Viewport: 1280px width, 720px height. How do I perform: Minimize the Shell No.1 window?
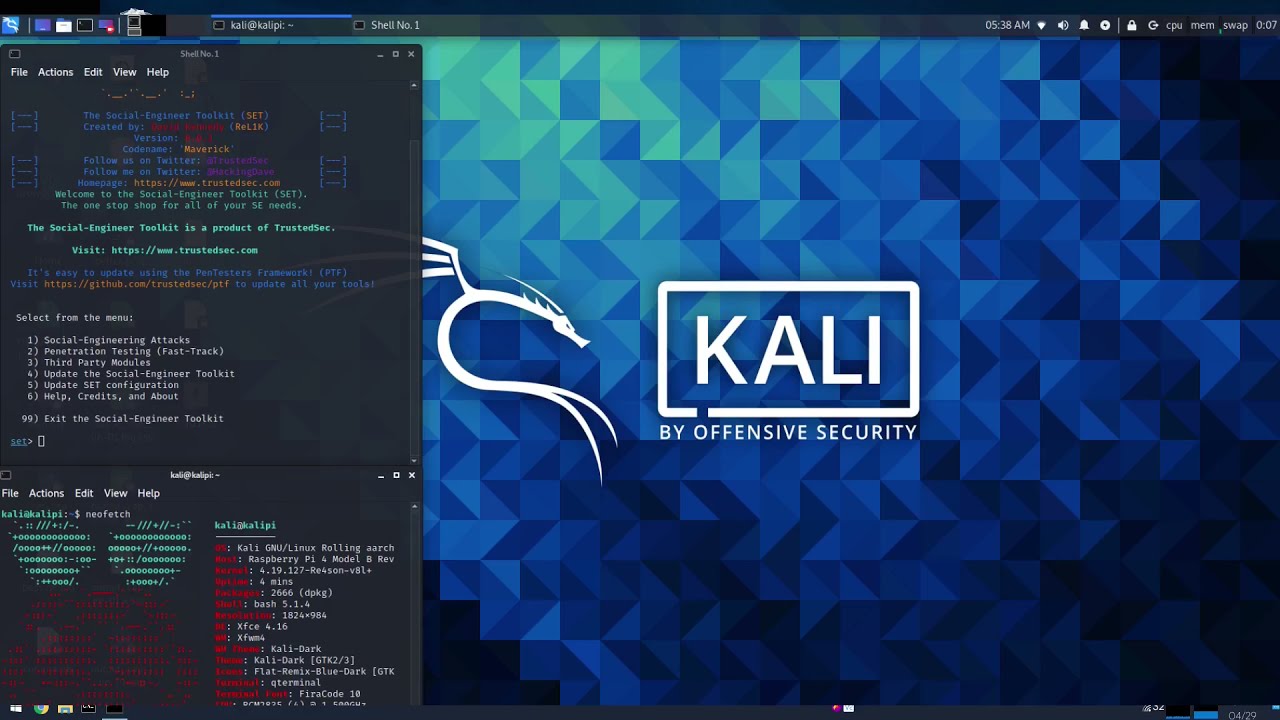(x=380, y=54)
